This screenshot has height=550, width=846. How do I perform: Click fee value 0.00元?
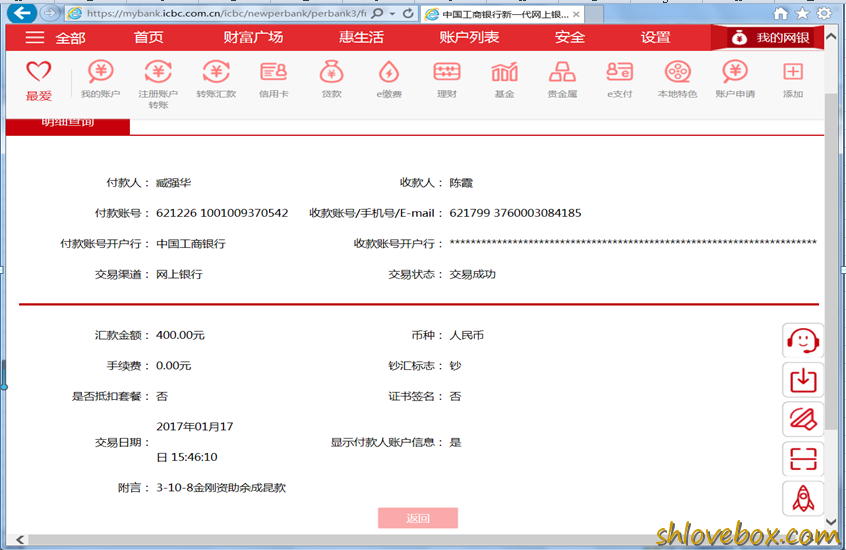click(174, 366)
